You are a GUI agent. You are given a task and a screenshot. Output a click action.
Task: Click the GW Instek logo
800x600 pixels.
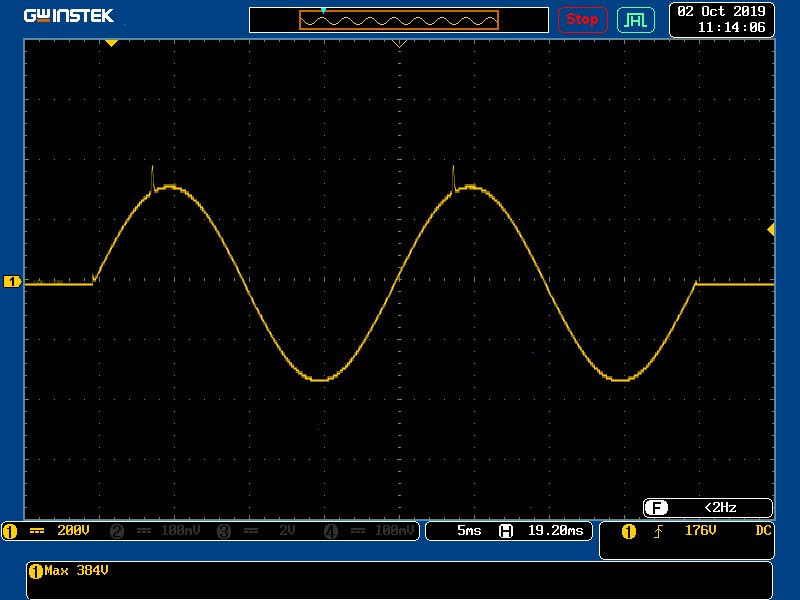click(x=68, y=16)
